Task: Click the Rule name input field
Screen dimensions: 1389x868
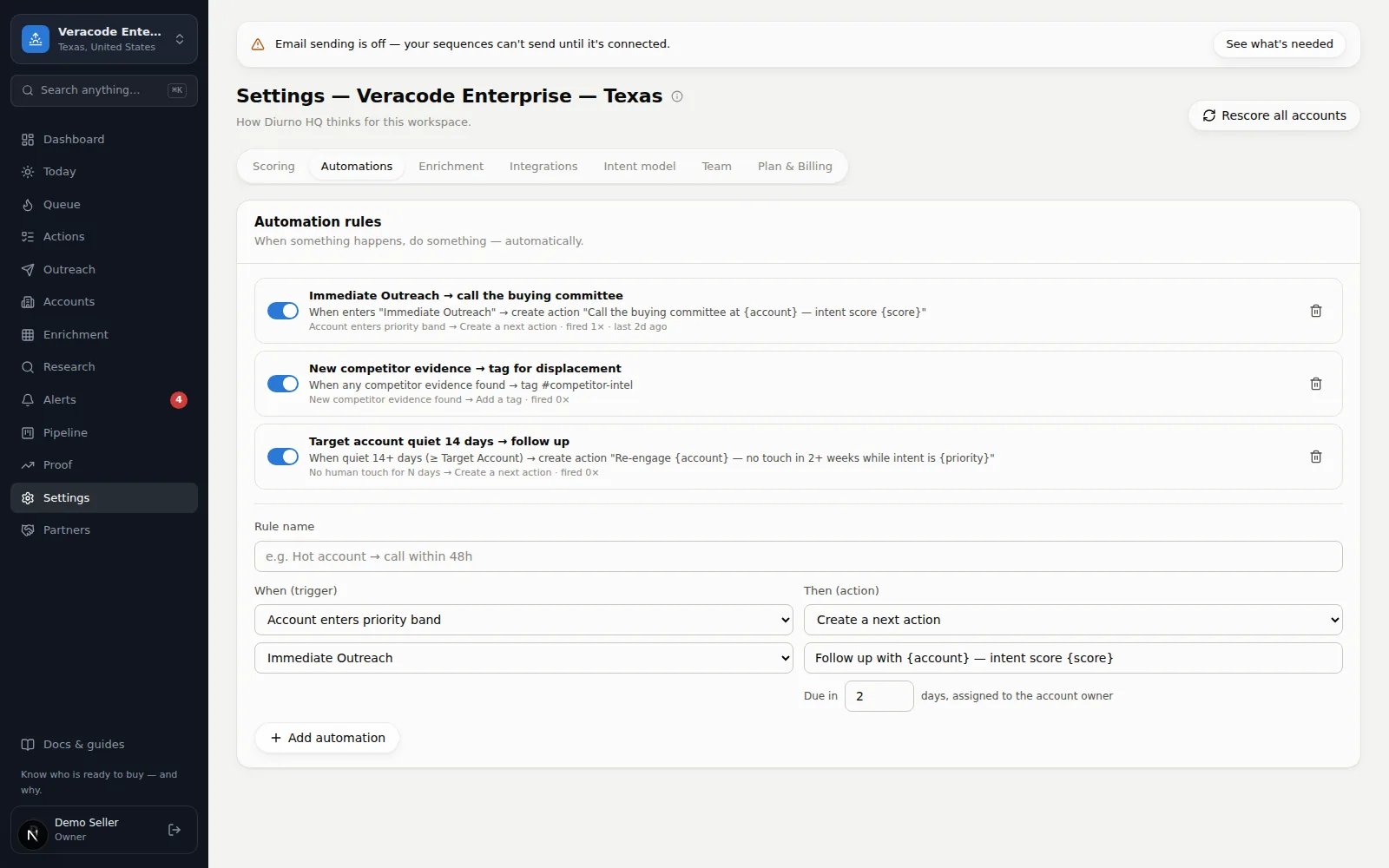Action: tap(798, 556)
